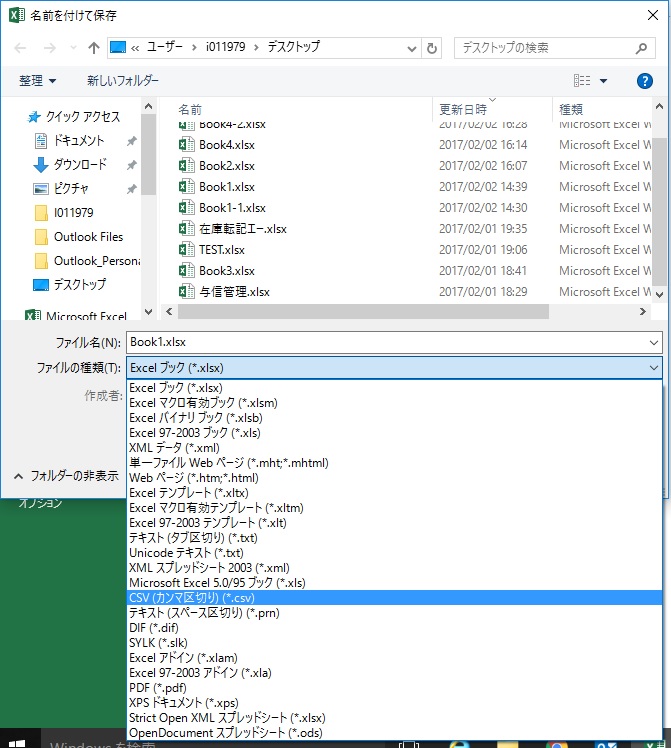Click file list vertical scrollbar down arrow
This screenshot has width=671, height=748.
pyautogui.click(x=660, y=295)
